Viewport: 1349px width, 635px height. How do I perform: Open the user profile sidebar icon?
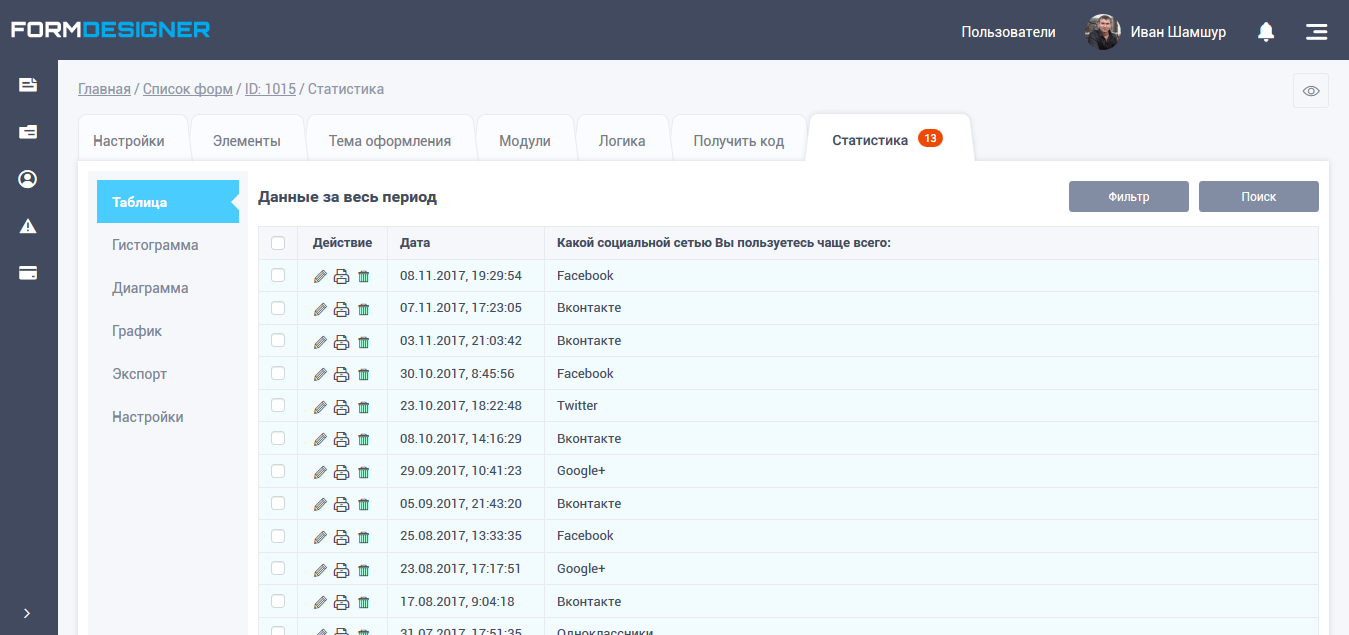28,179
